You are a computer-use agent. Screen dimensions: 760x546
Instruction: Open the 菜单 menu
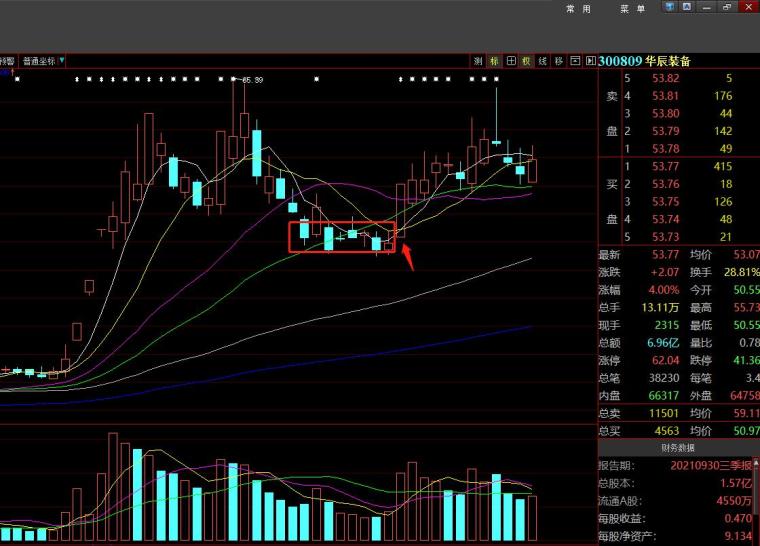(x=632, y=9)
